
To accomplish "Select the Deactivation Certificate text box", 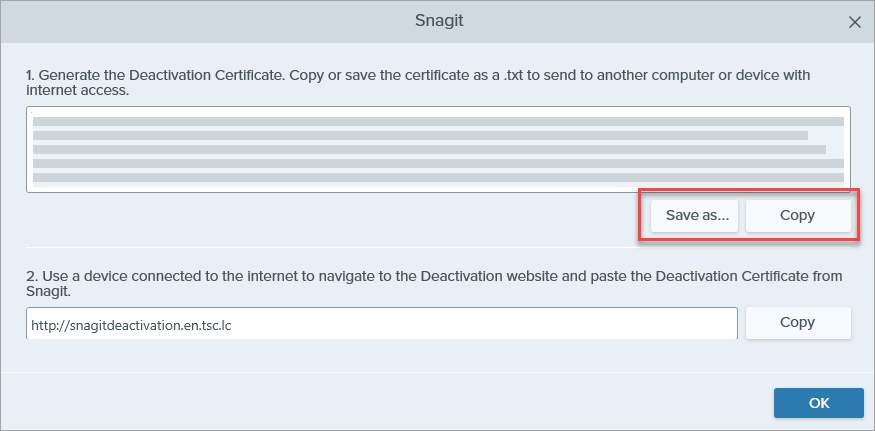I will [438, 150].
